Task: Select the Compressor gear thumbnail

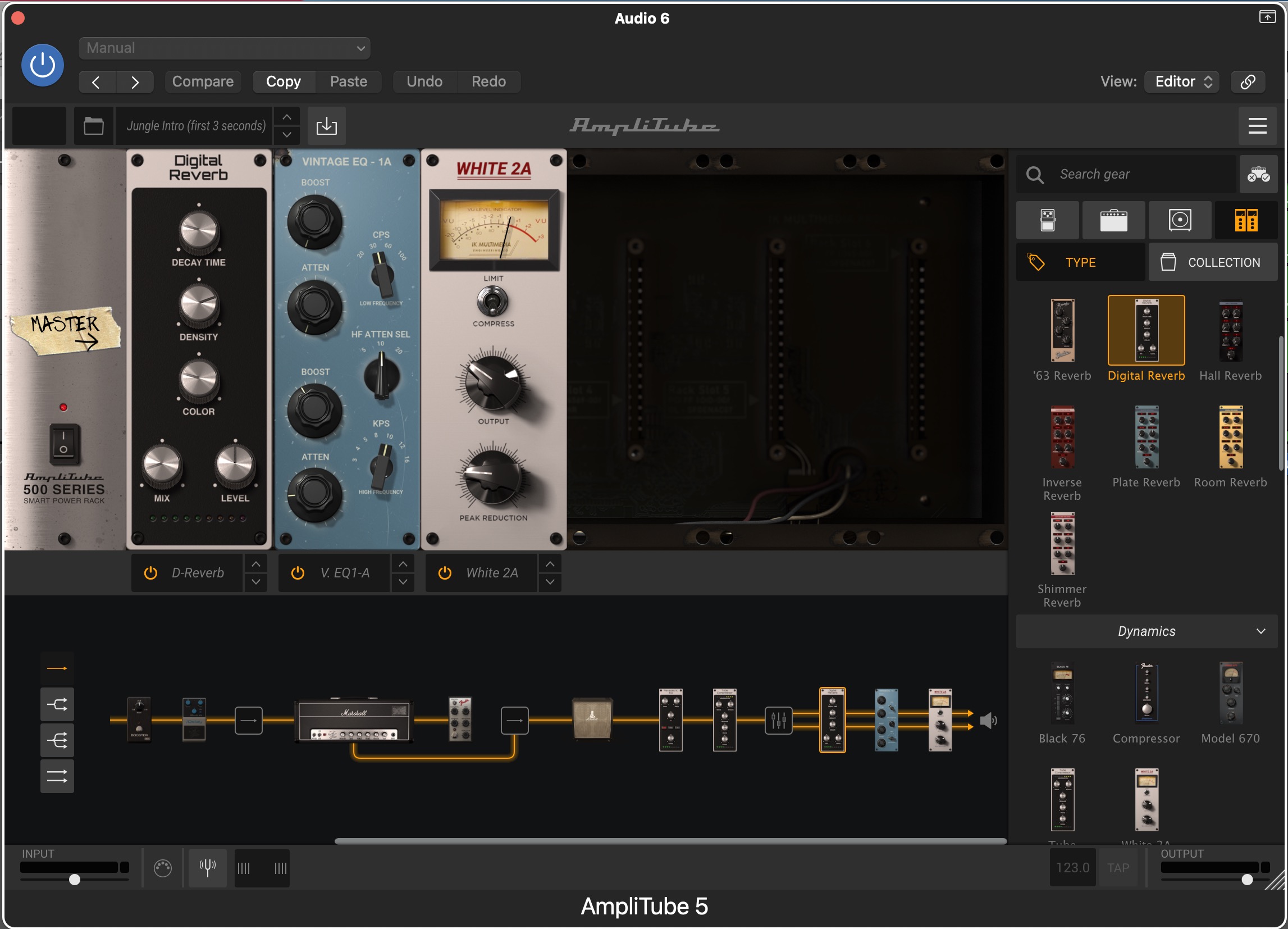Action: pos(1146,693)
